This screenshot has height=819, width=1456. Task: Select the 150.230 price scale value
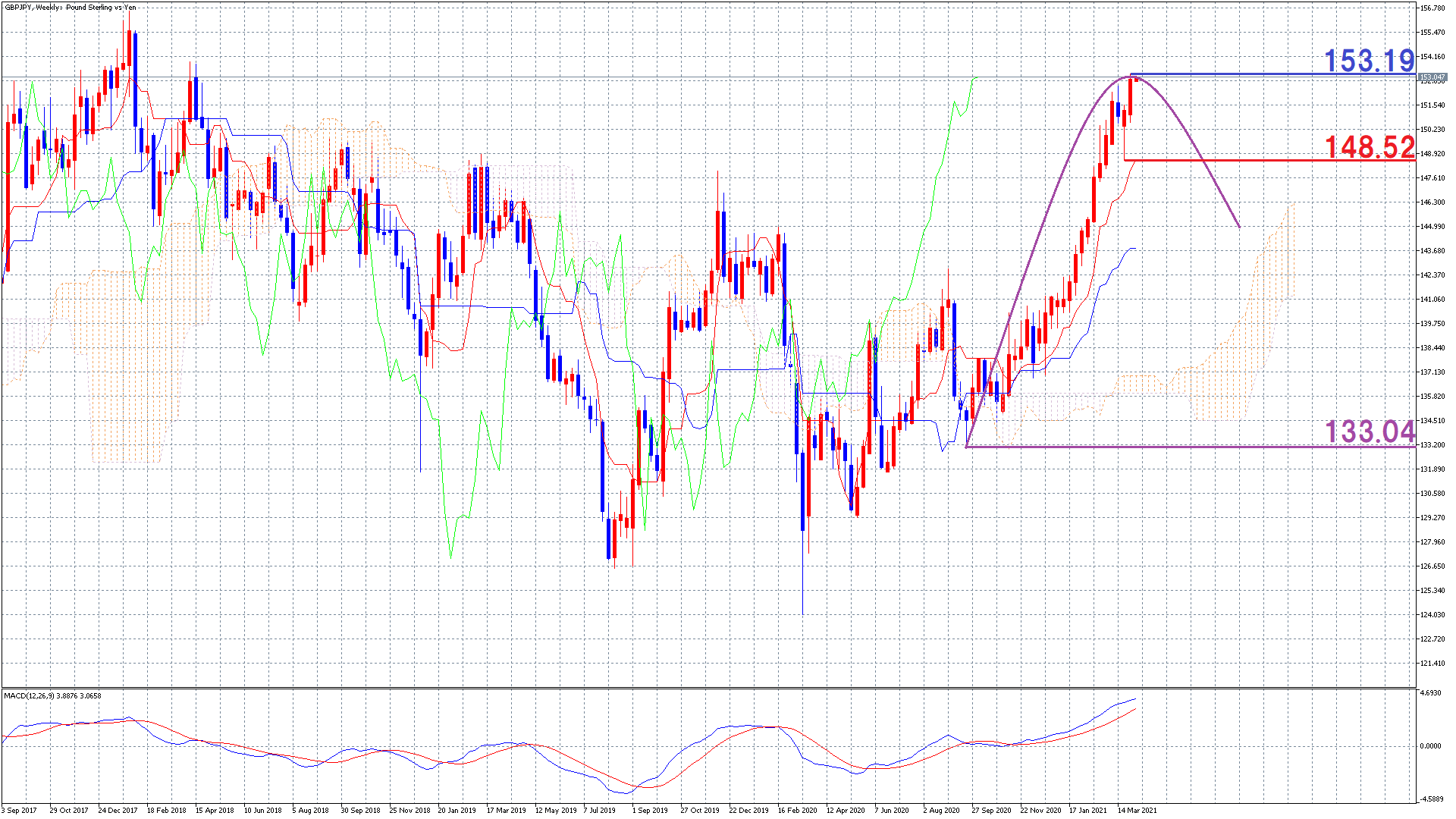[x=1432, y=130]
